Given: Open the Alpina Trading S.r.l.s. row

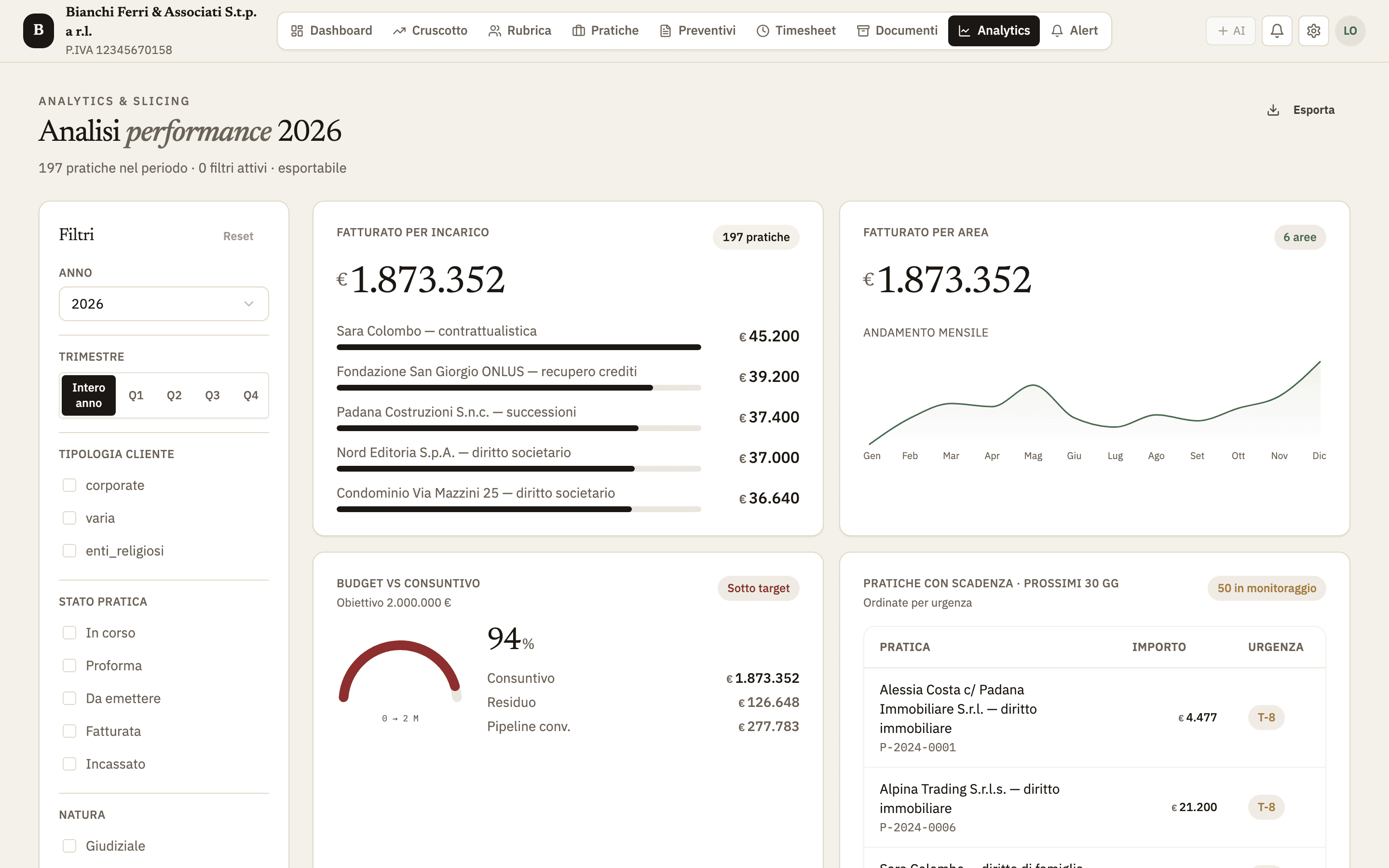Looking at the screenshot, I should pyautogui.click(x=1094, y=807).
